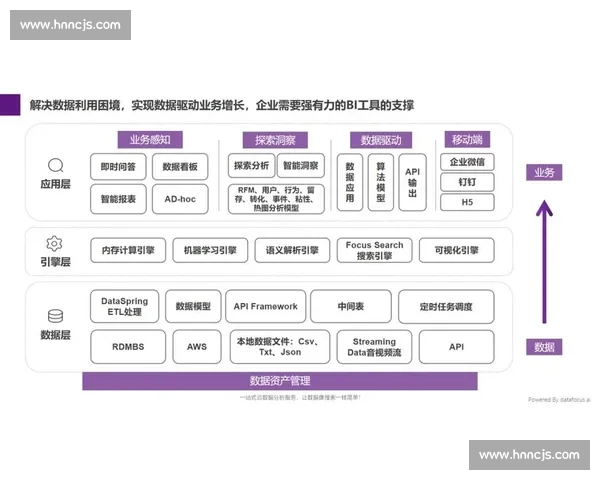The height and width of the screenshot is (480, 600).
Task: Click the 可视化引擎 box
Action: [x=457, y=250]
